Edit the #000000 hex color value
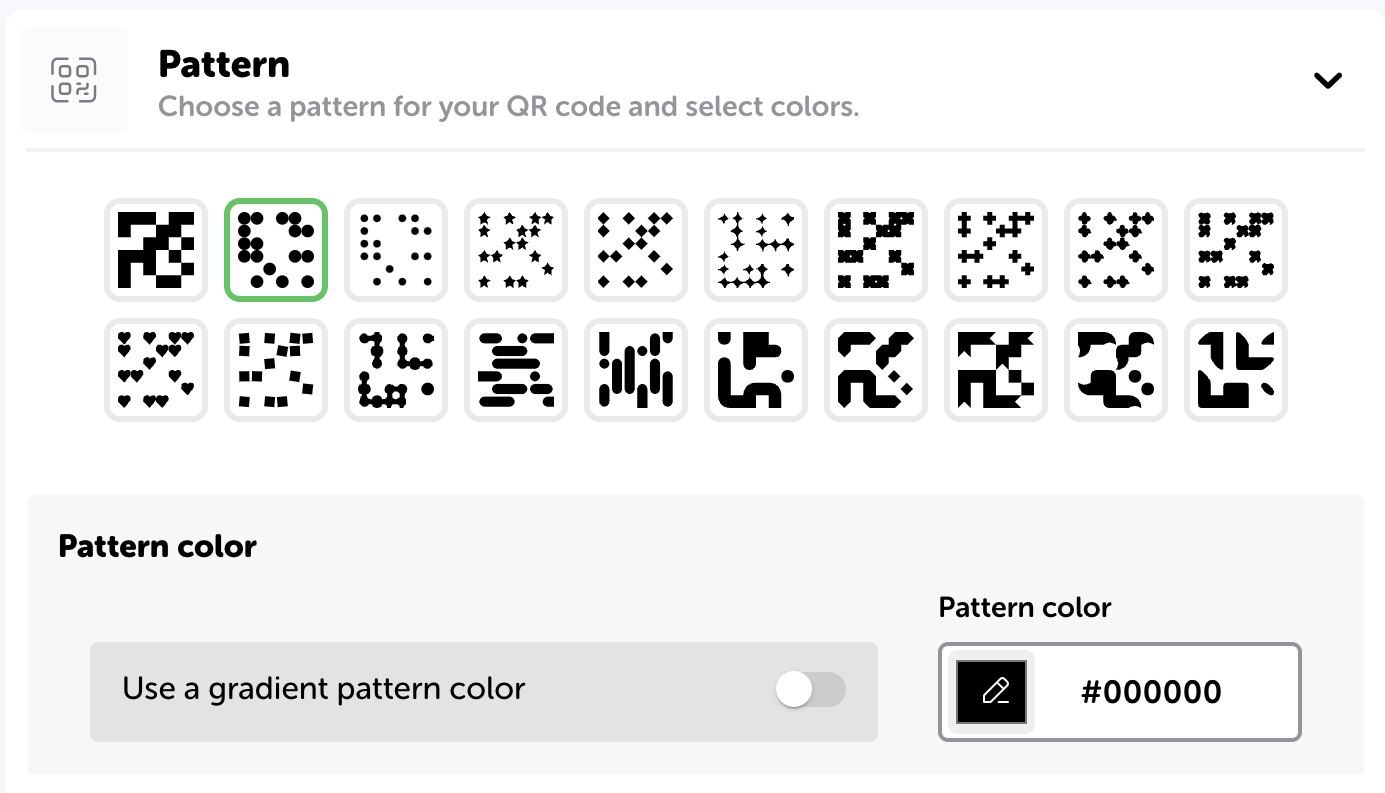The height and width of the screenshot is (793, 1385). (1151, 691)
